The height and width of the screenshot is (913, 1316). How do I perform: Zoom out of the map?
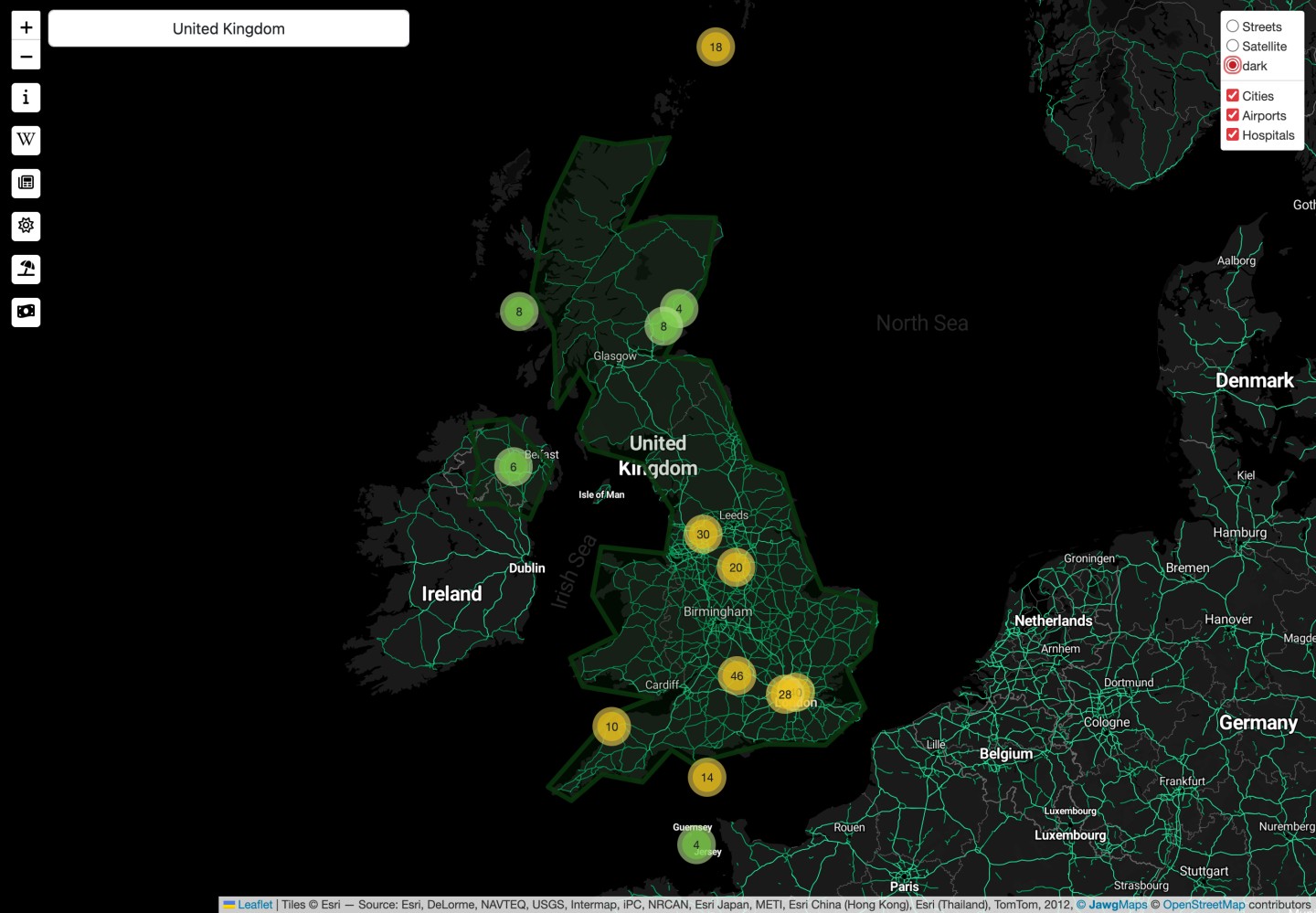26,56
